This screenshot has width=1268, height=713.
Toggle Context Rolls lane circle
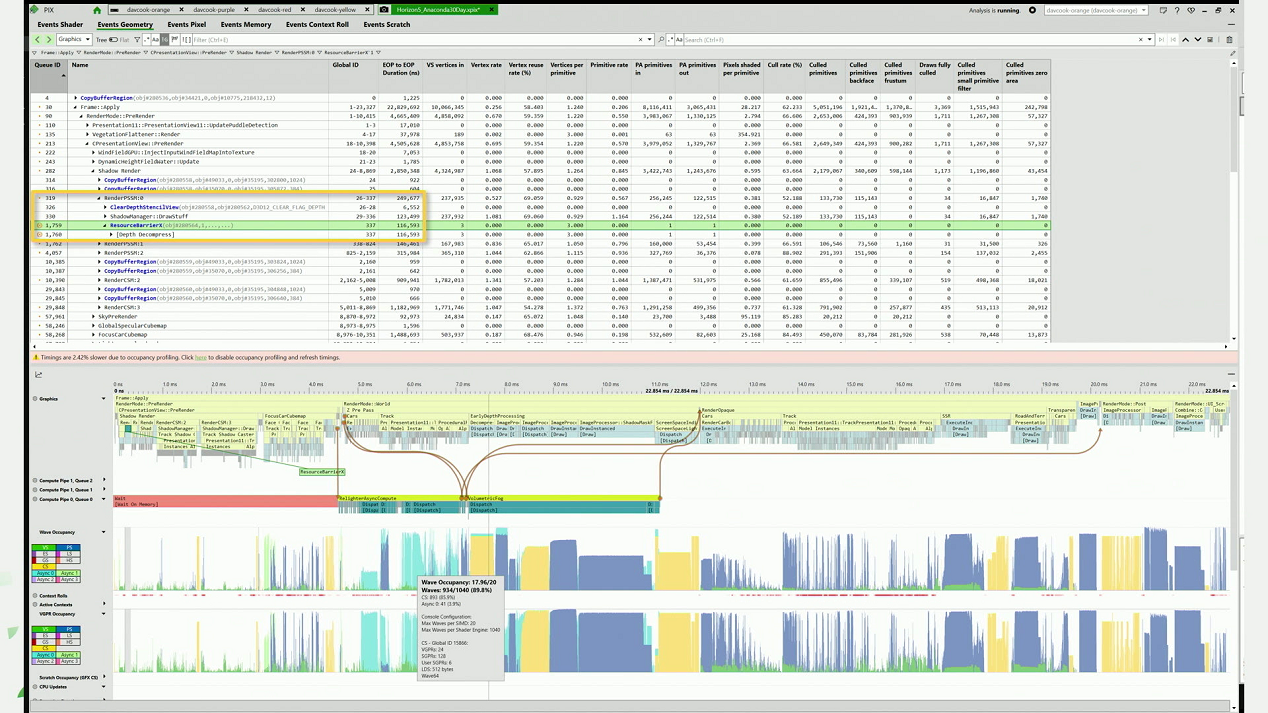(35, 596)
